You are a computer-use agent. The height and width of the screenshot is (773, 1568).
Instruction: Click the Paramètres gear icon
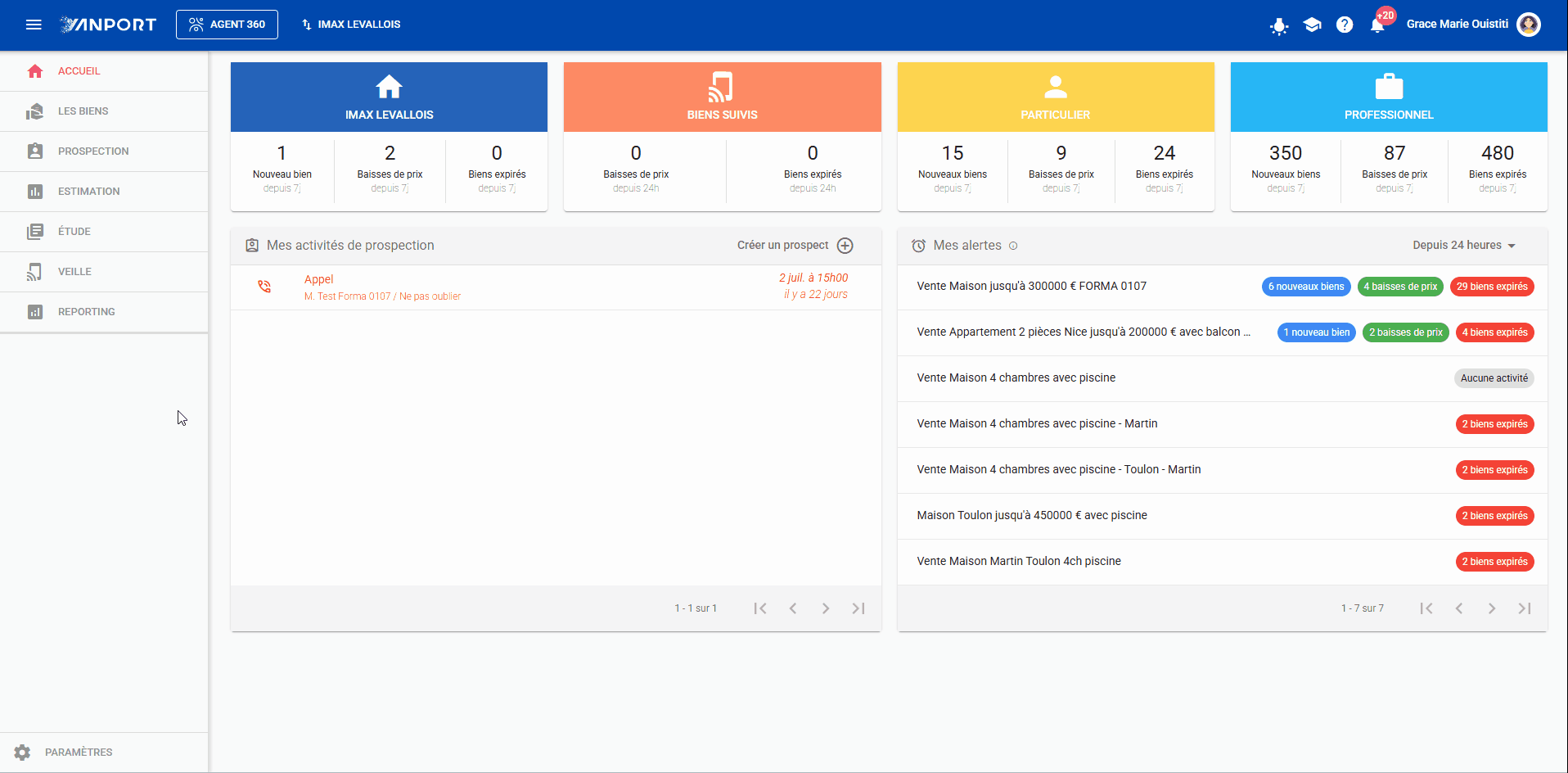point(22,753)
